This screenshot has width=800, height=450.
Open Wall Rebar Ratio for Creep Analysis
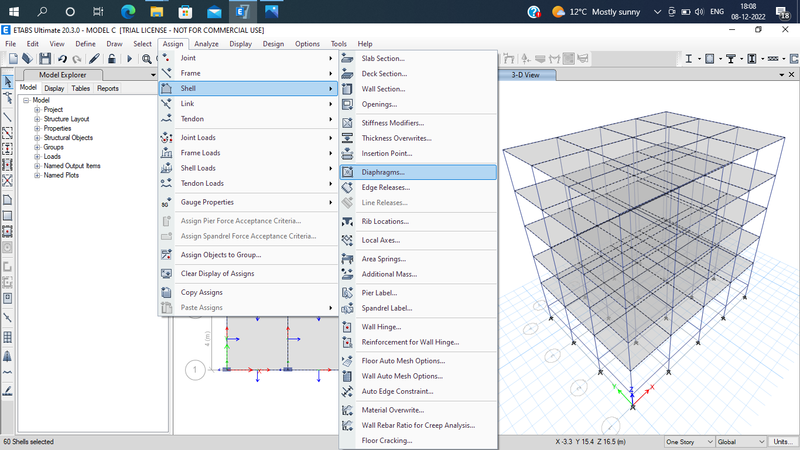coord(418,426)
